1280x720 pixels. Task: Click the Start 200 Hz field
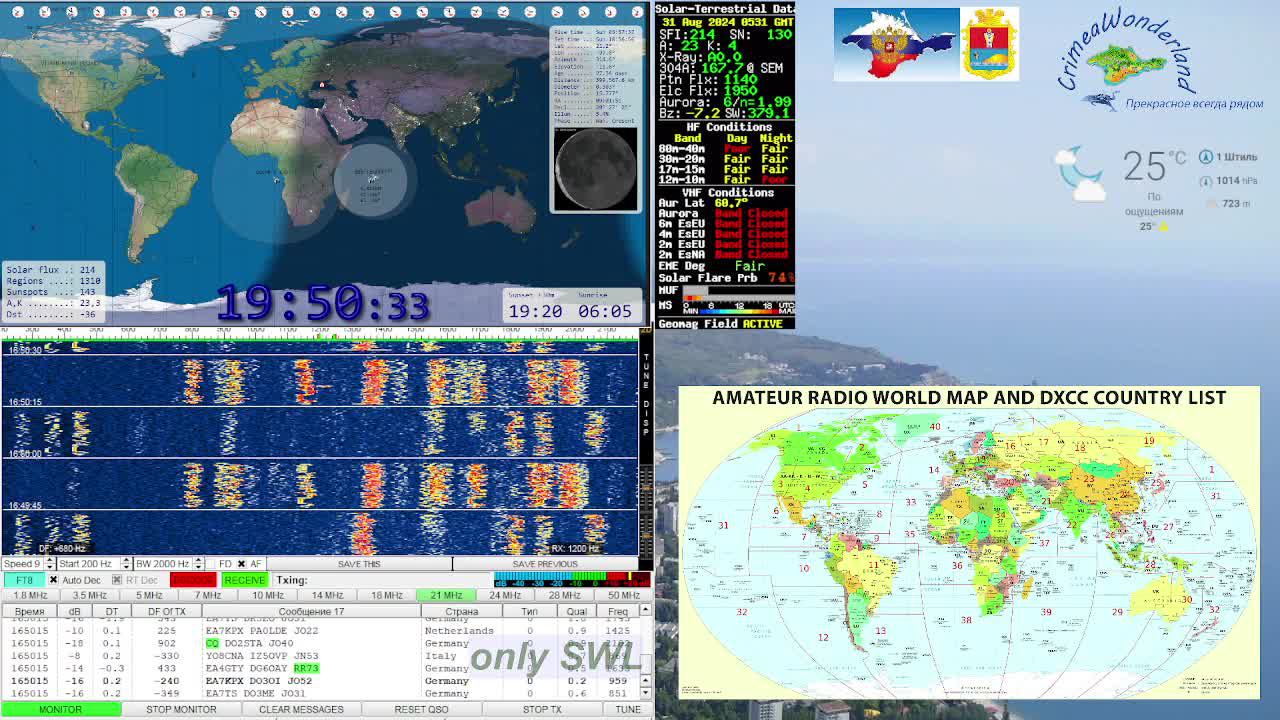tap(89, 564)
